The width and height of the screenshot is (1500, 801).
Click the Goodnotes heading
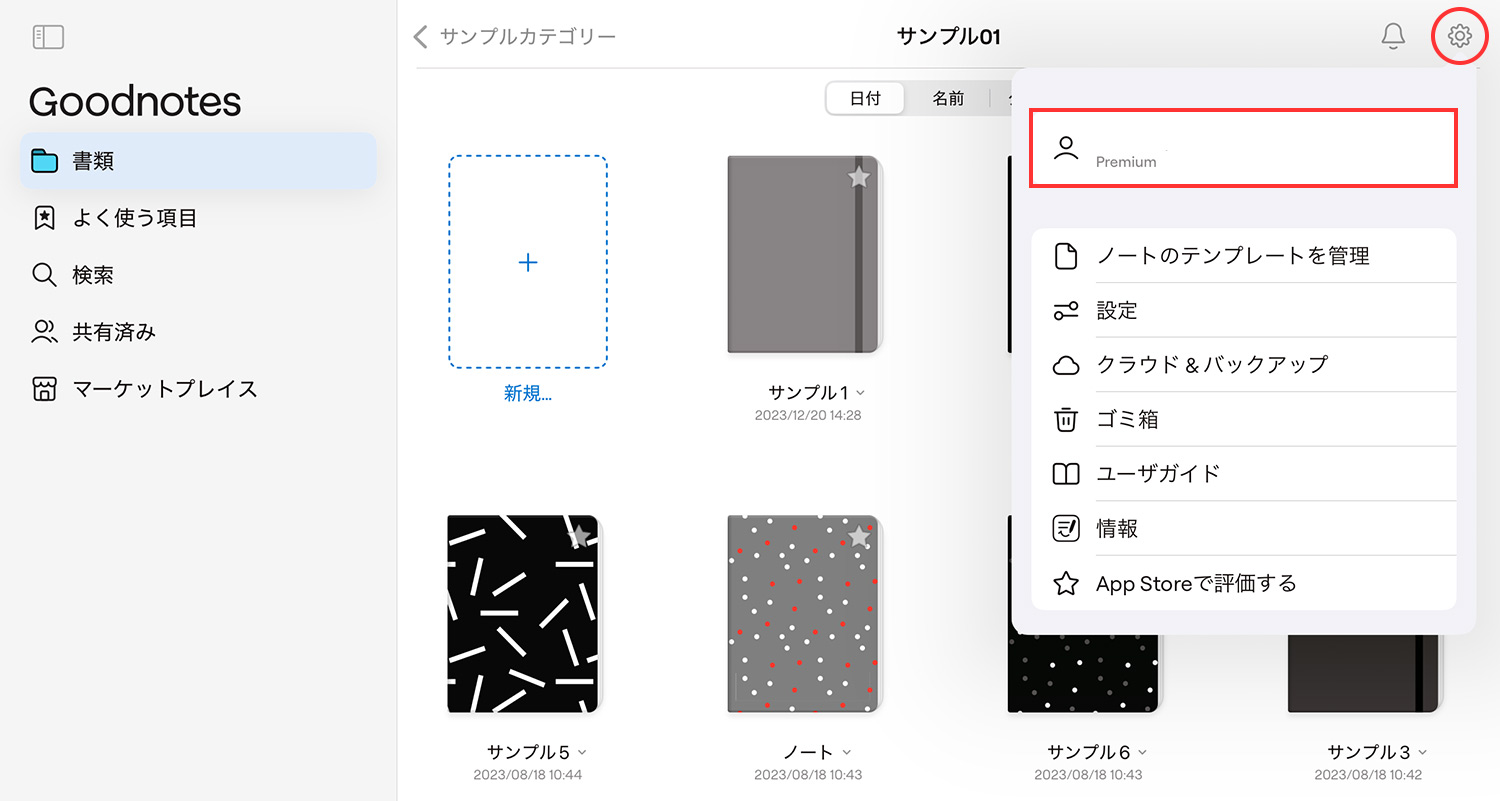(135, 101)
